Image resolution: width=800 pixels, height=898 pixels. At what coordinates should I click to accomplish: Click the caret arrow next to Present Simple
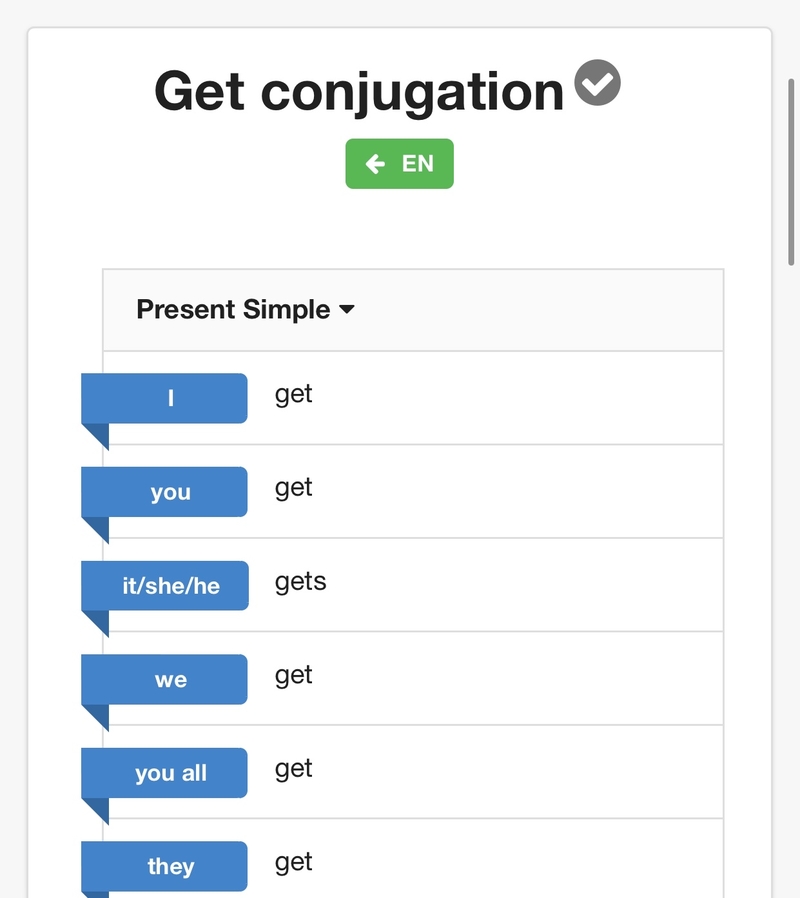pos(347,310)
